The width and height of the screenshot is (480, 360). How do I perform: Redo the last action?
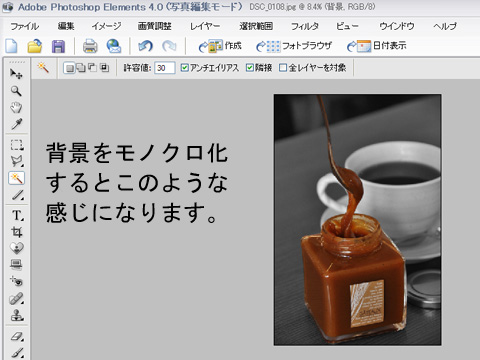pos(169,46)
